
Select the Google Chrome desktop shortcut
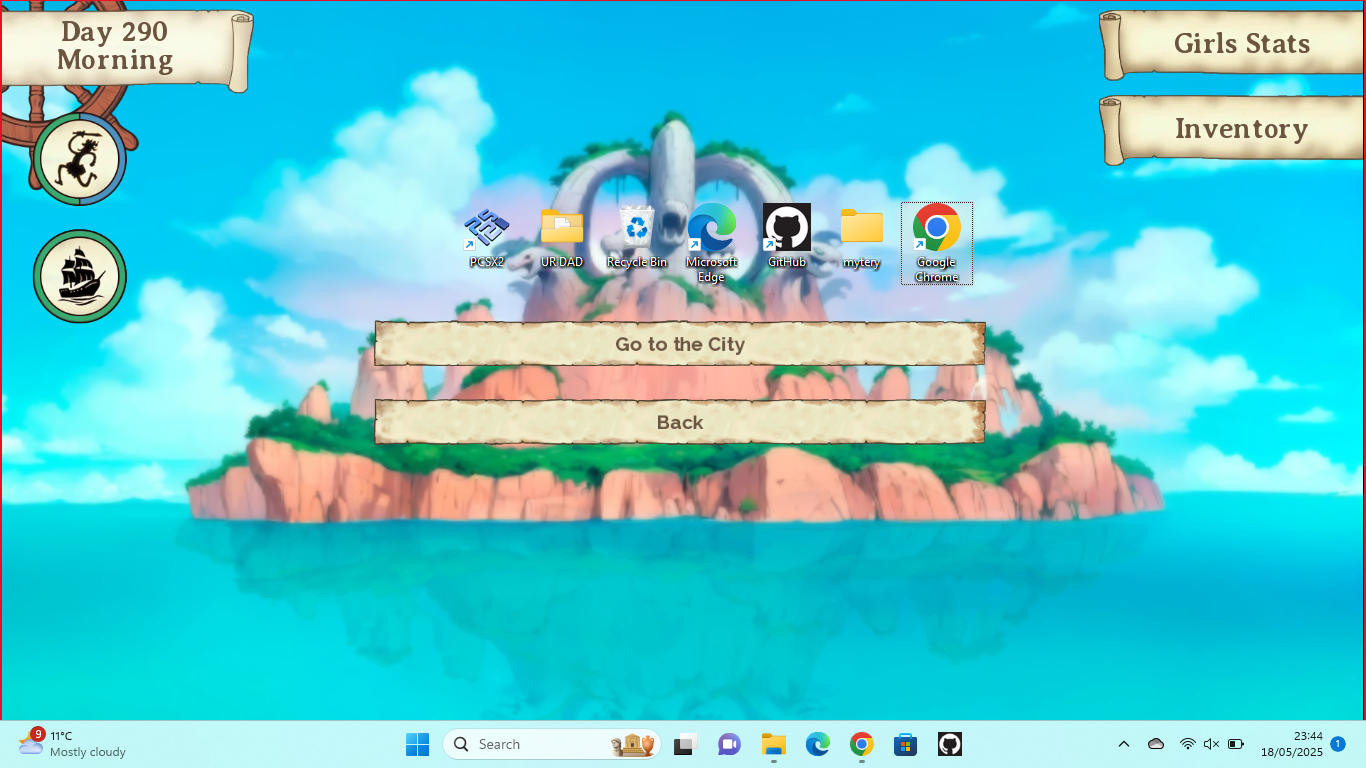[937, 244]
